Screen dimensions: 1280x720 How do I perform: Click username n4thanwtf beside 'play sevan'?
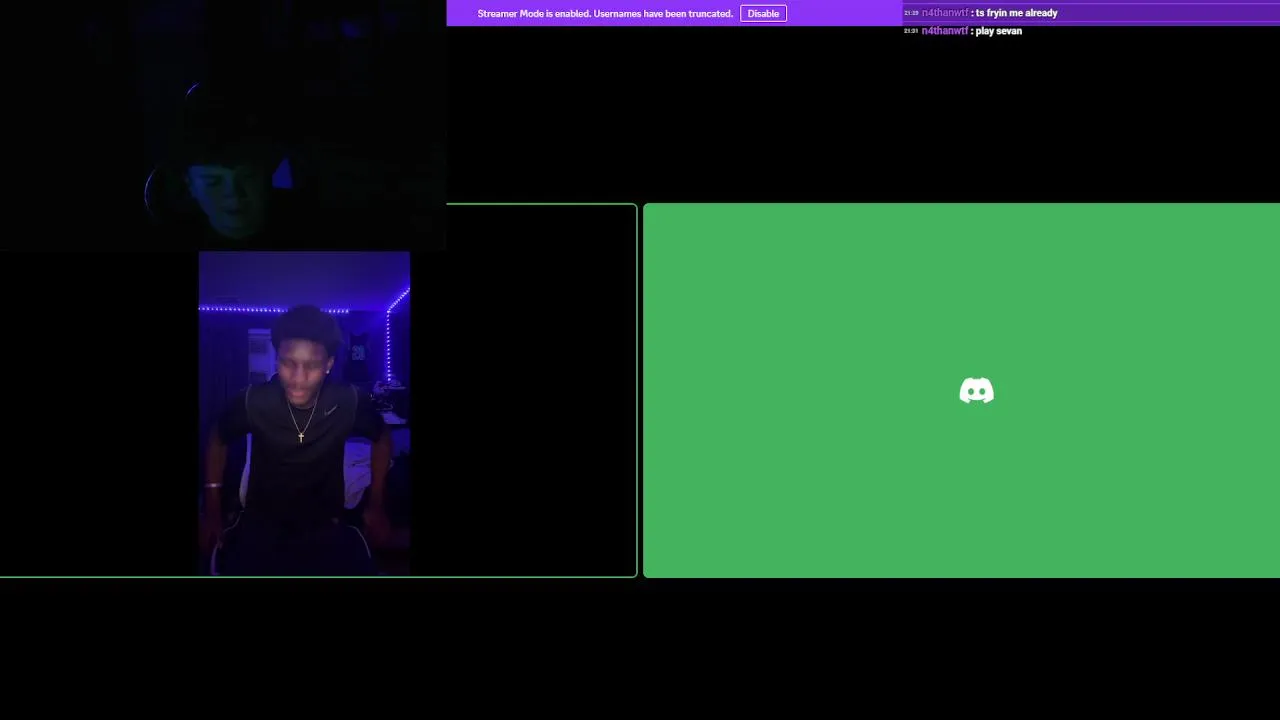click(945, 31)
